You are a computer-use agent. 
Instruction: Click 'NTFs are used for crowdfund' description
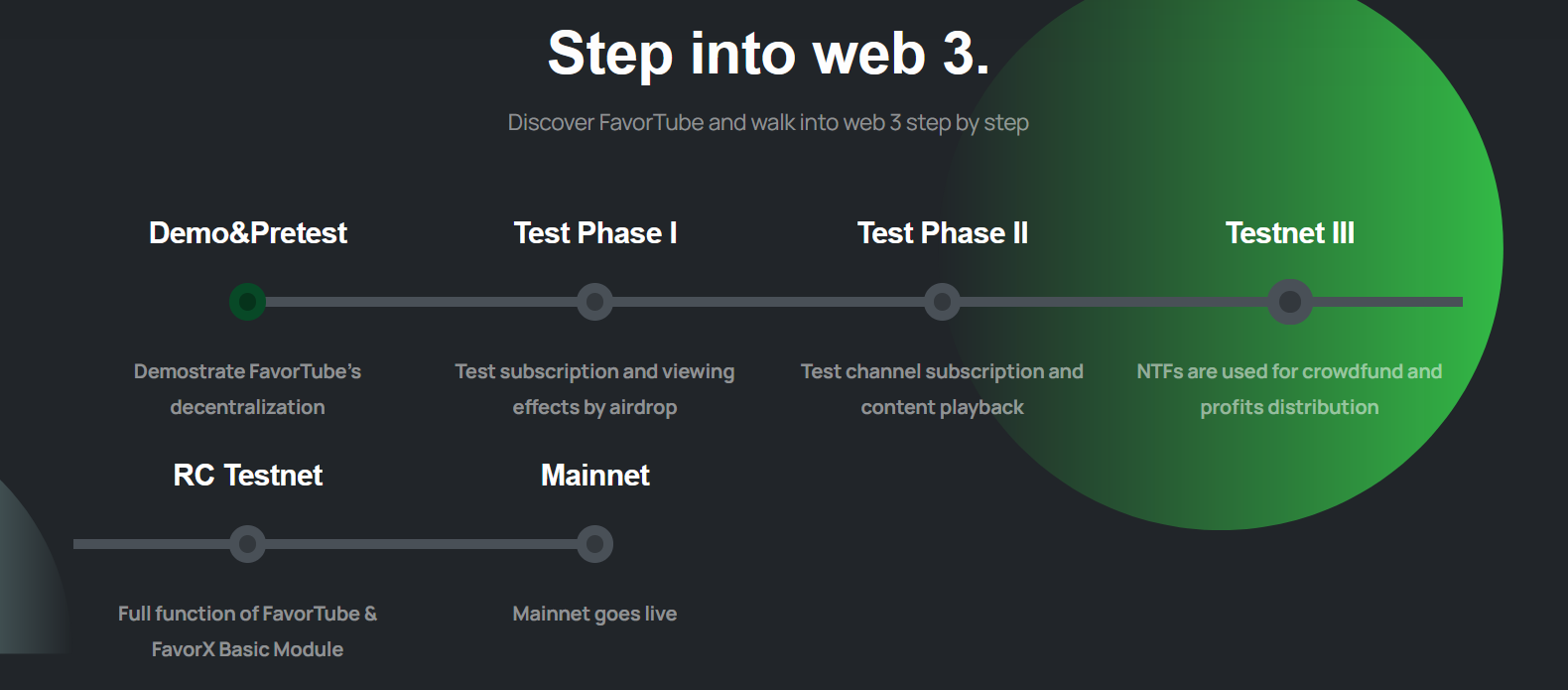(1289, 389)
